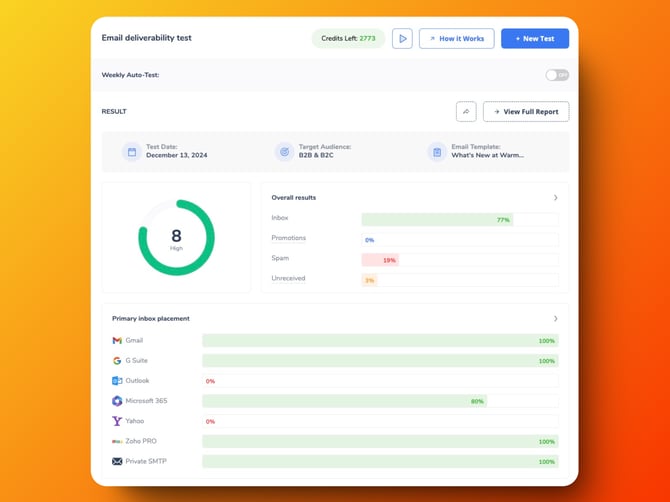670x502 pixels.
Task: Start a New Test
Action: pos(535,38)
